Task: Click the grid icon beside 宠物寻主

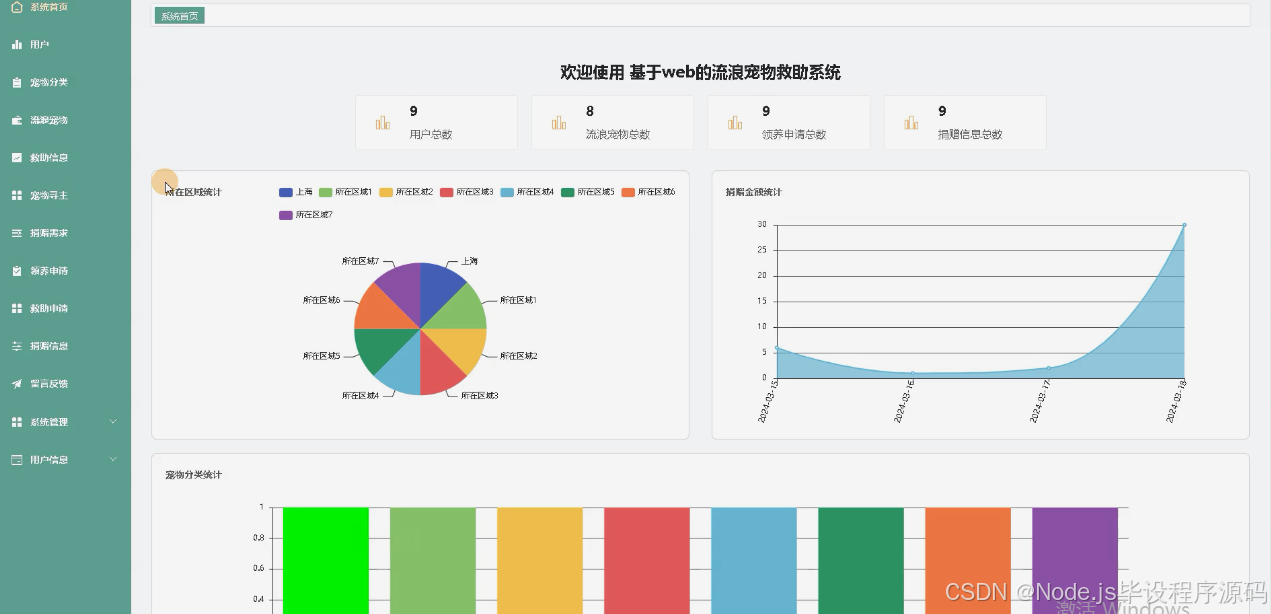Action: pyautogui.click(x=16, y=196)
